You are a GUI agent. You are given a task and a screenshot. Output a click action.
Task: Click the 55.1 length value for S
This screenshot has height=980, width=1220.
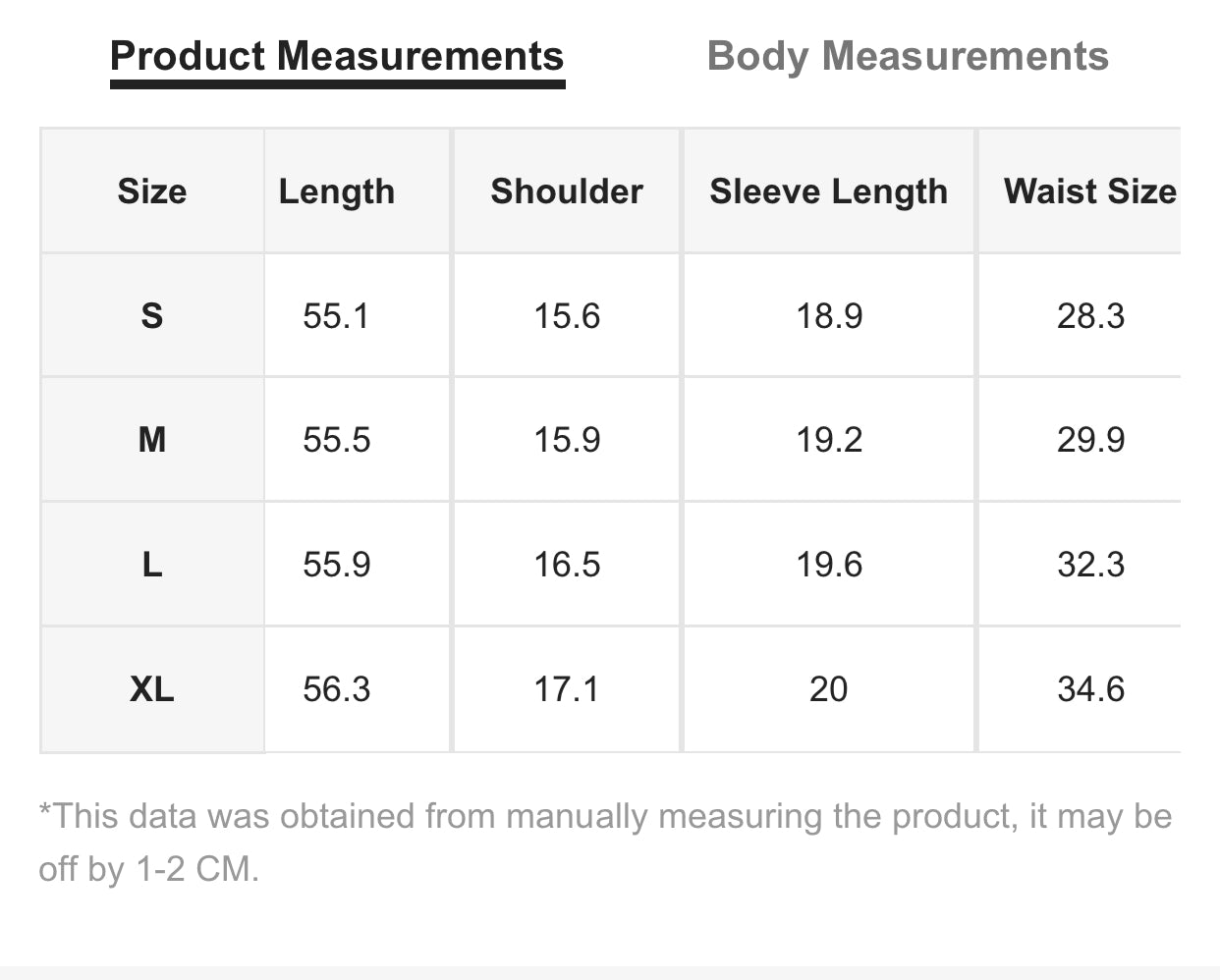coord(337,316)
